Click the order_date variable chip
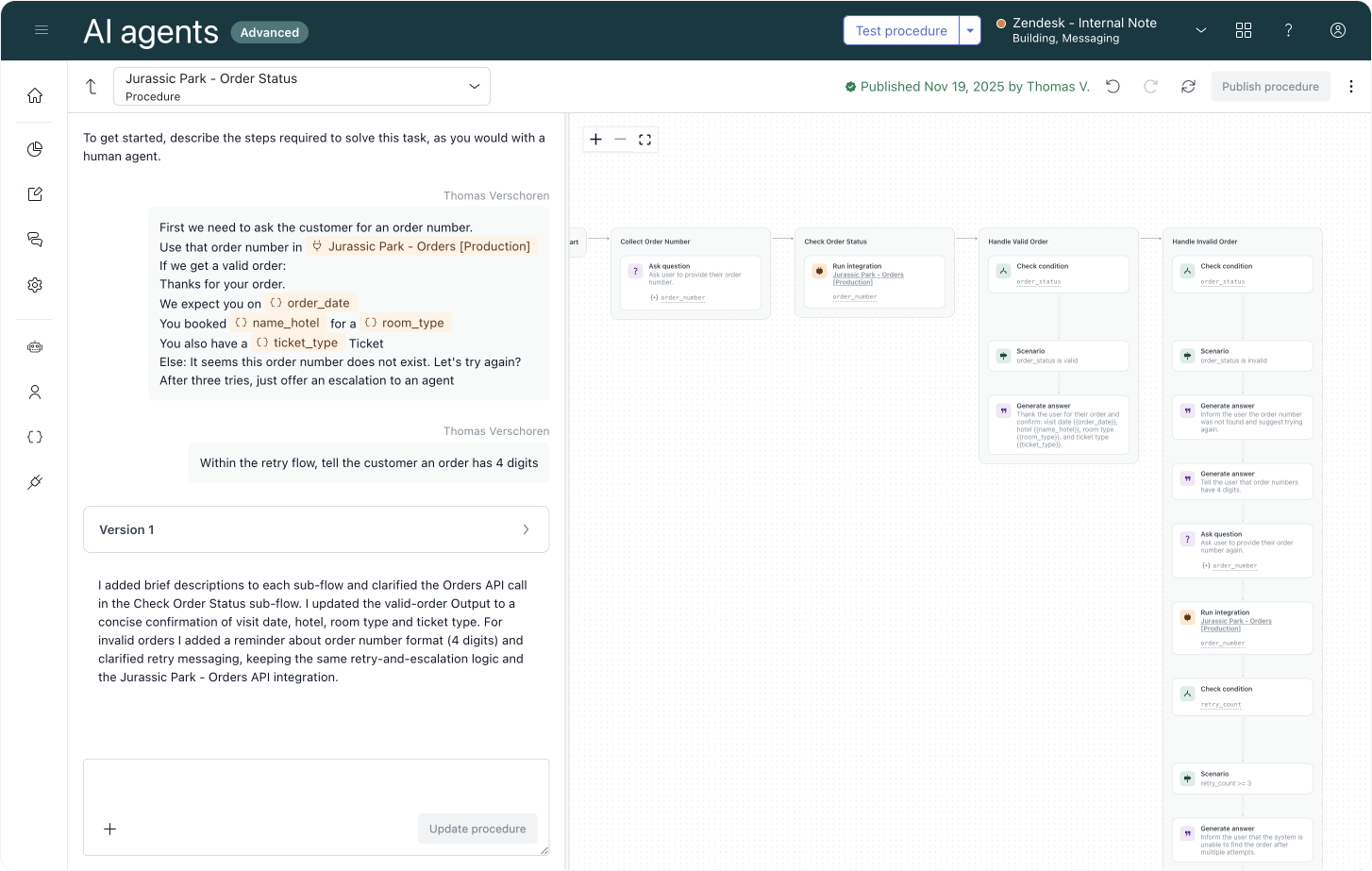This screenshot has width=1372, height=871. pos(310,303)
